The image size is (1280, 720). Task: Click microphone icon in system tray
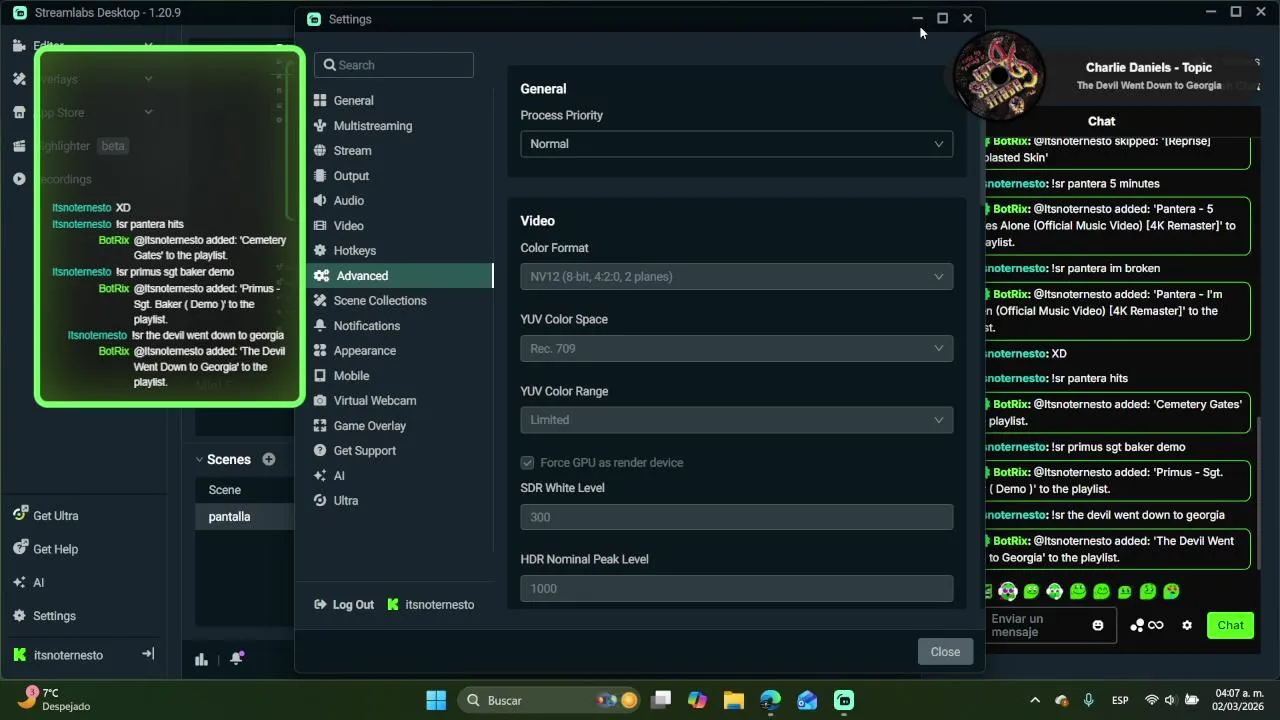click(x=1089, y=700)
